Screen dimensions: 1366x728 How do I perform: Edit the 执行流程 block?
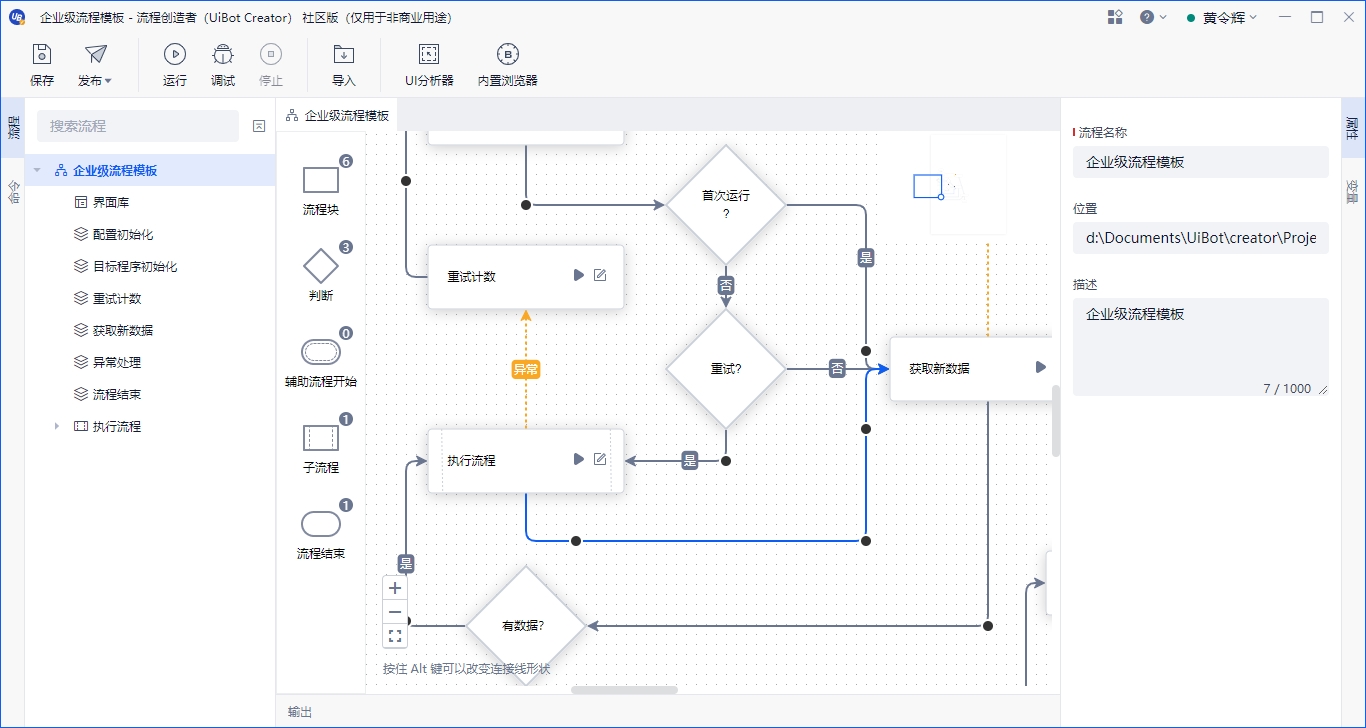(x=600, y=459)
